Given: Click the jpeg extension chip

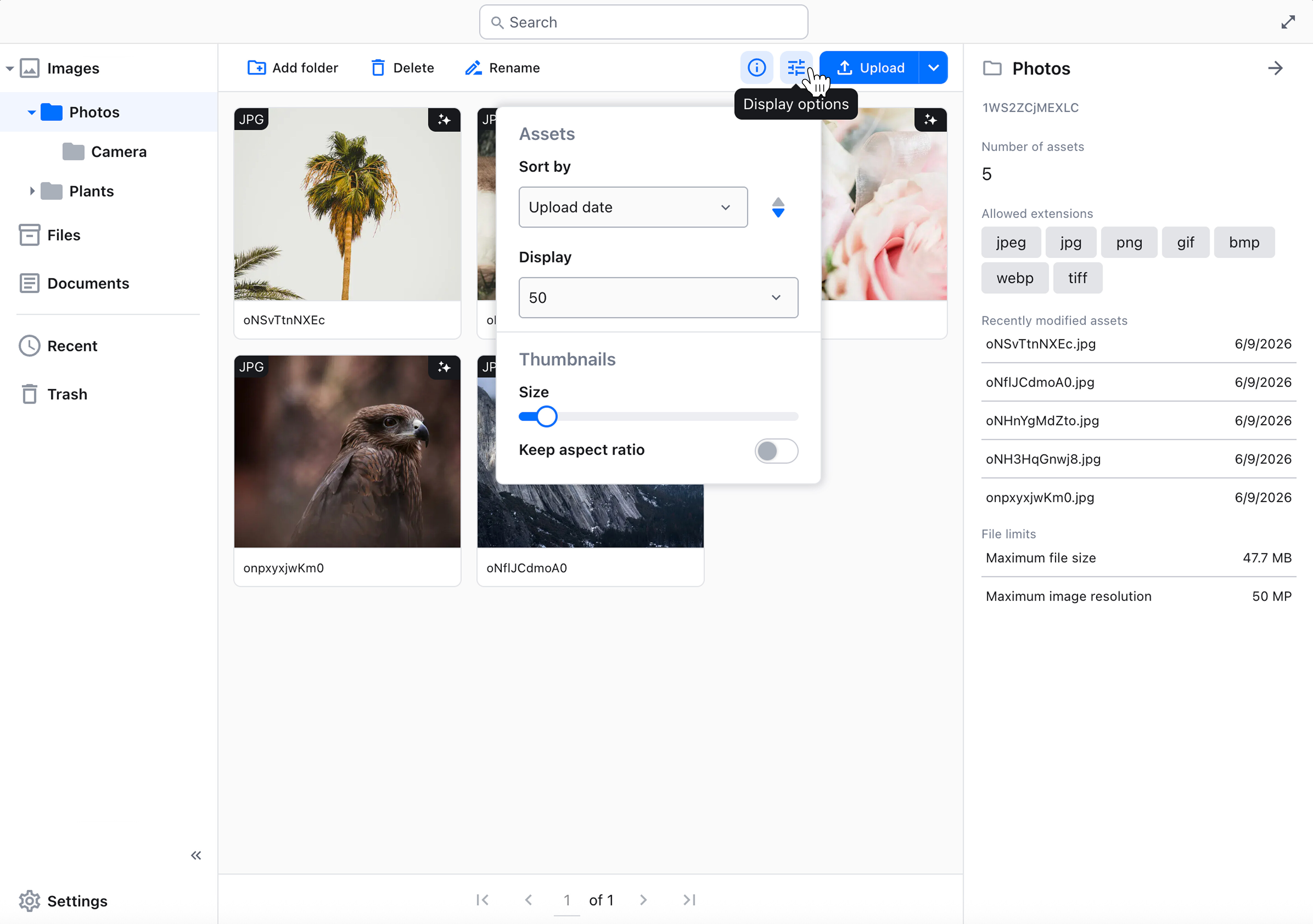Looking at the screenshot, I should (1011, 243).
